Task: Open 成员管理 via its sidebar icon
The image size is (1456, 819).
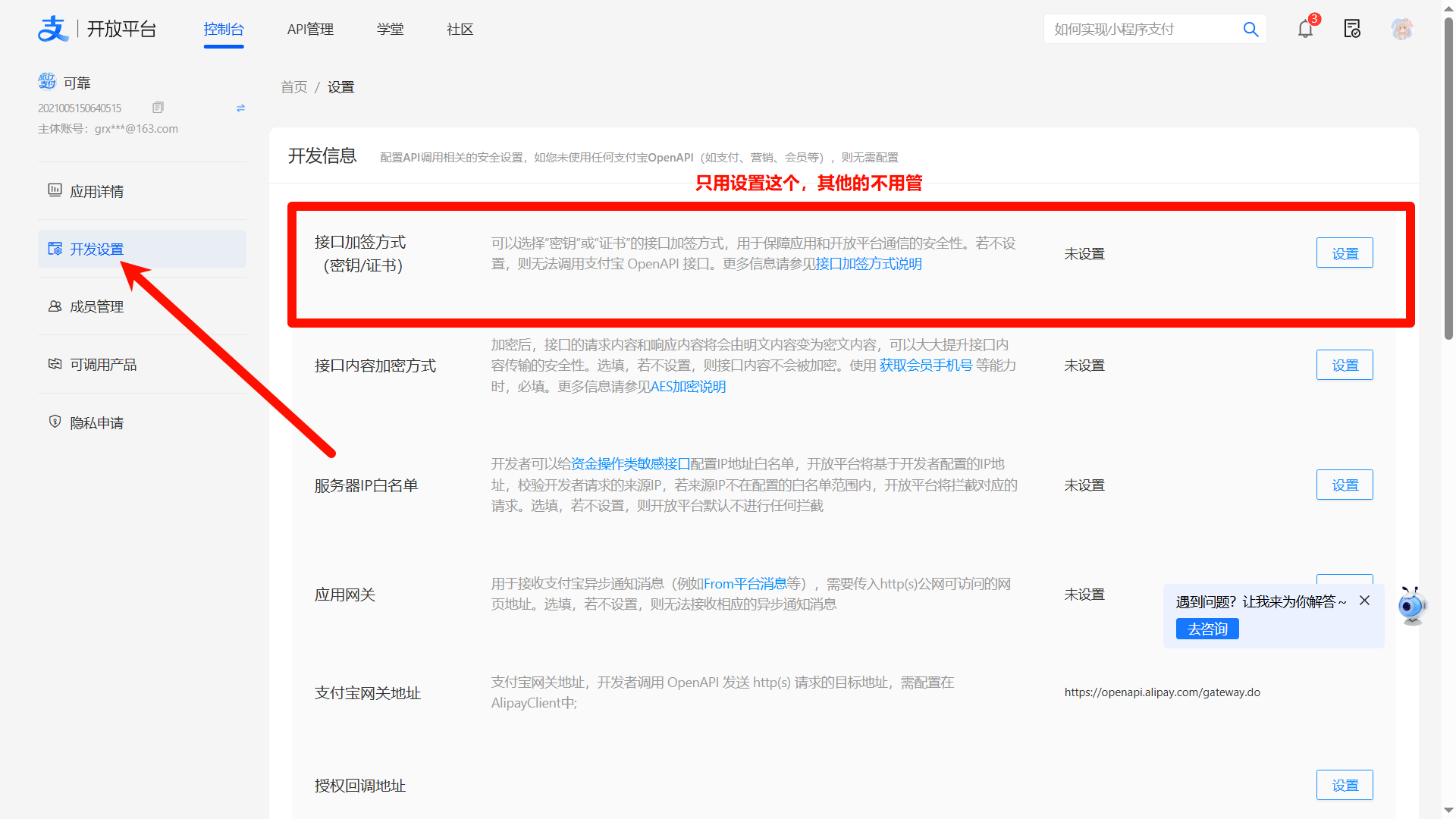Action: coord(54,306)
